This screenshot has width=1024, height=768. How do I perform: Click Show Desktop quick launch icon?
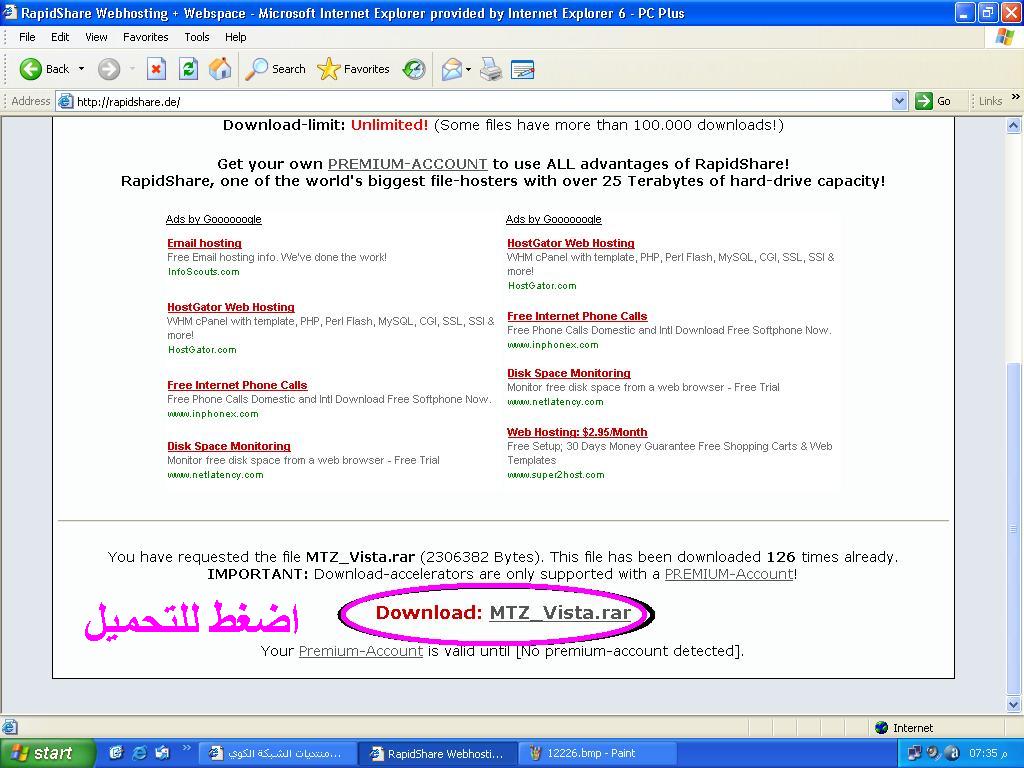(x=161, y=753)
